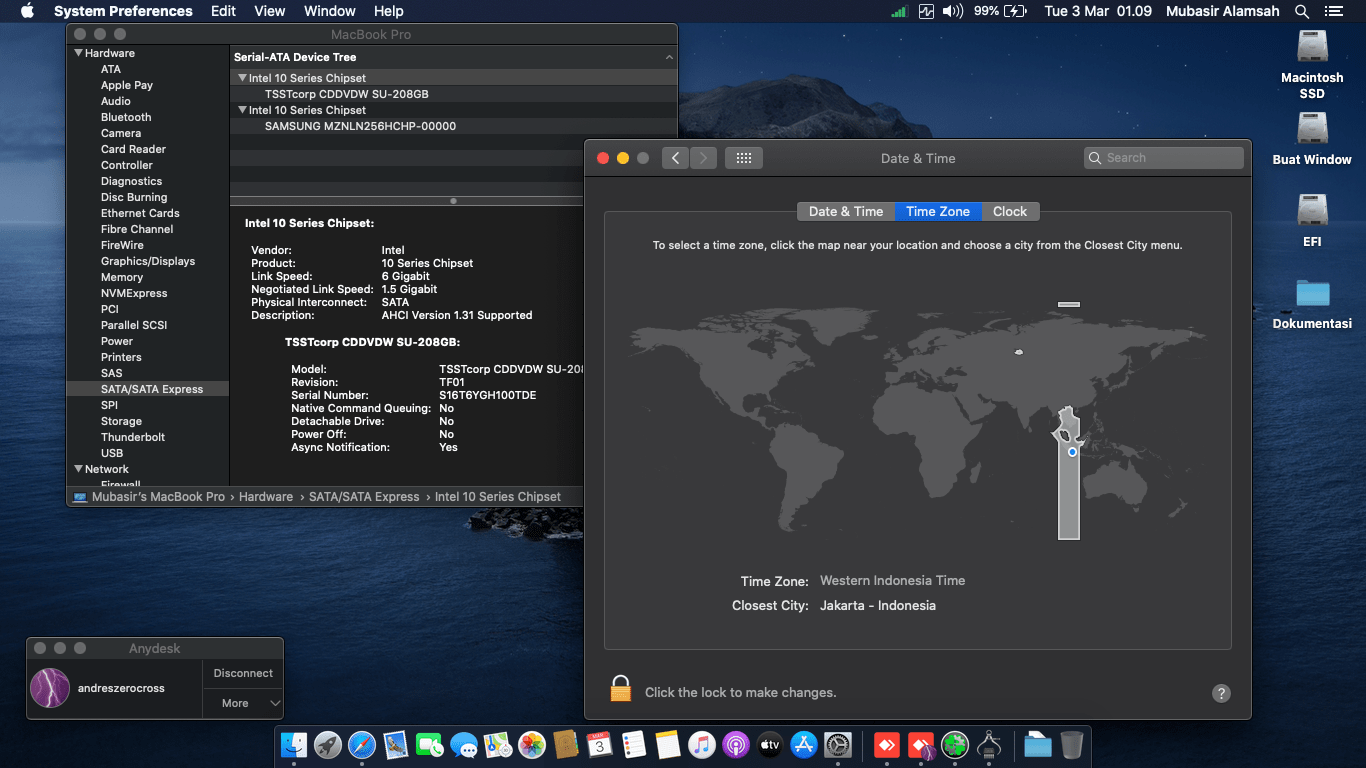Open the View menu
The width and height of the screenshot is (1366, 768).
(270, 11)
